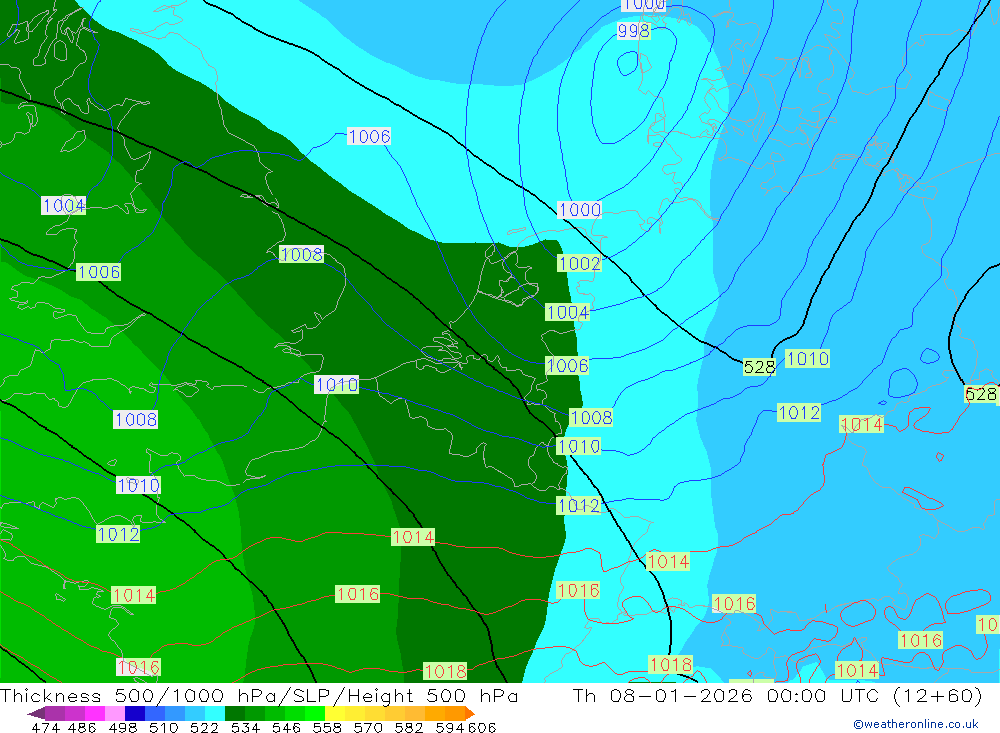Click the legend value 498
The image size is (1000, 733).
click(x=123, y=727)
